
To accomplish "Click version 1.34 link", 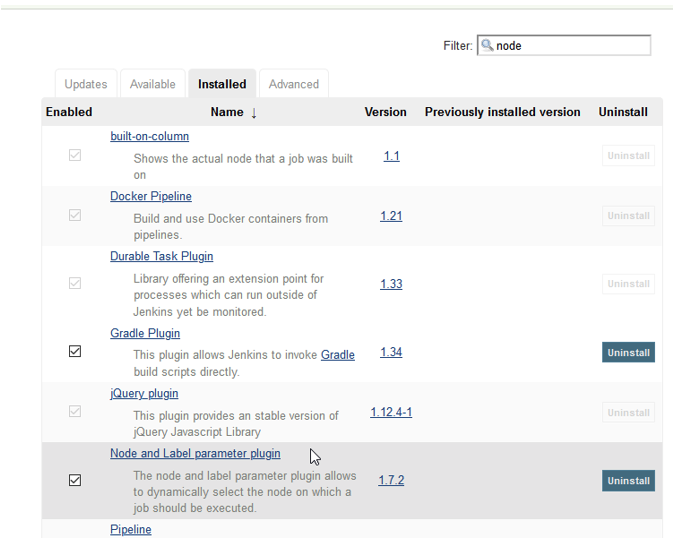I will click(391, 352).
